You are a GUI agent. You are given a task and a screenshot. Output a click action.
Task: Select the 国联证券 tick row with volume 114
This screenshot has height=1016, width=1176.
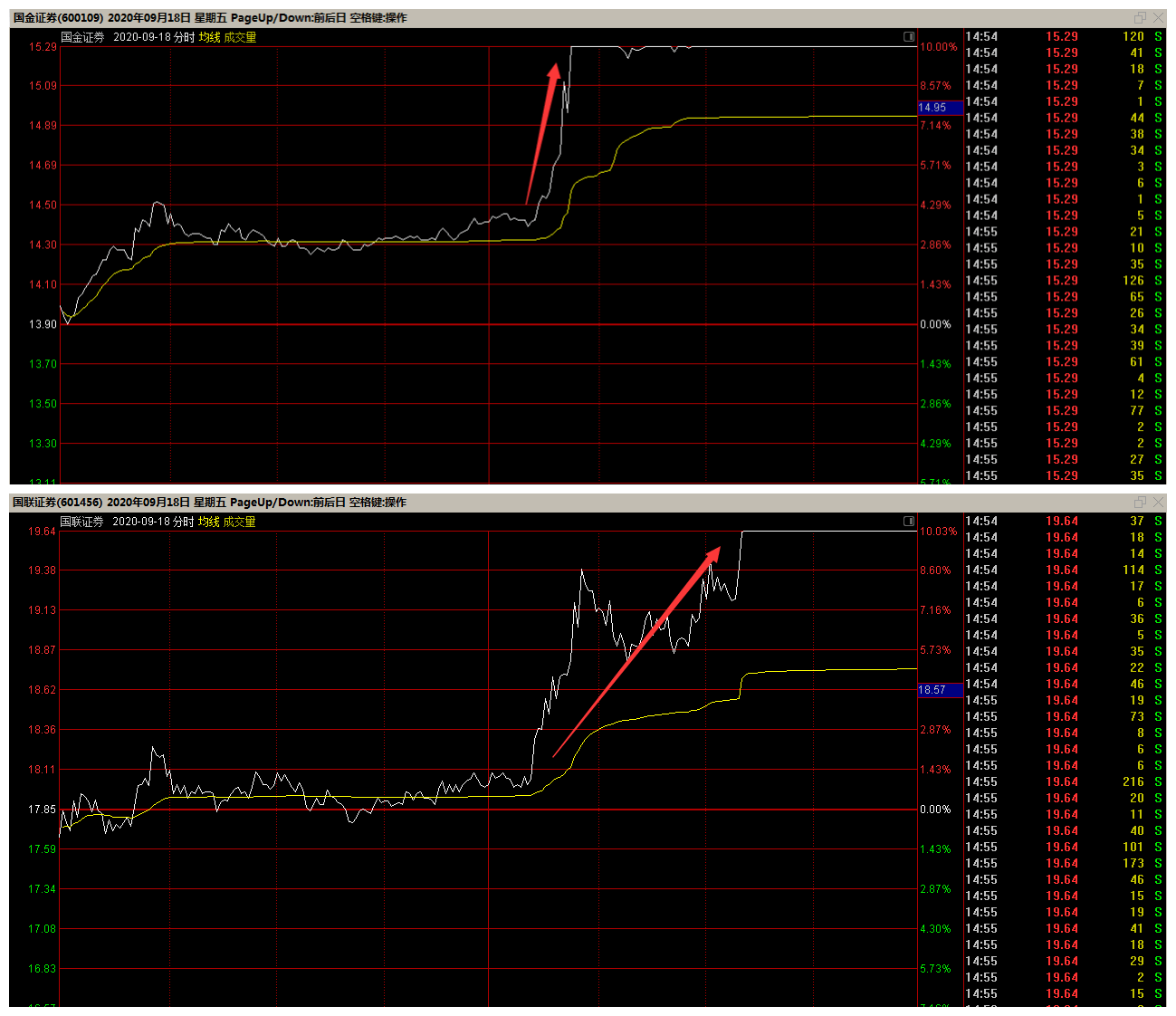pyautogui.click(x=1065, y=570)
